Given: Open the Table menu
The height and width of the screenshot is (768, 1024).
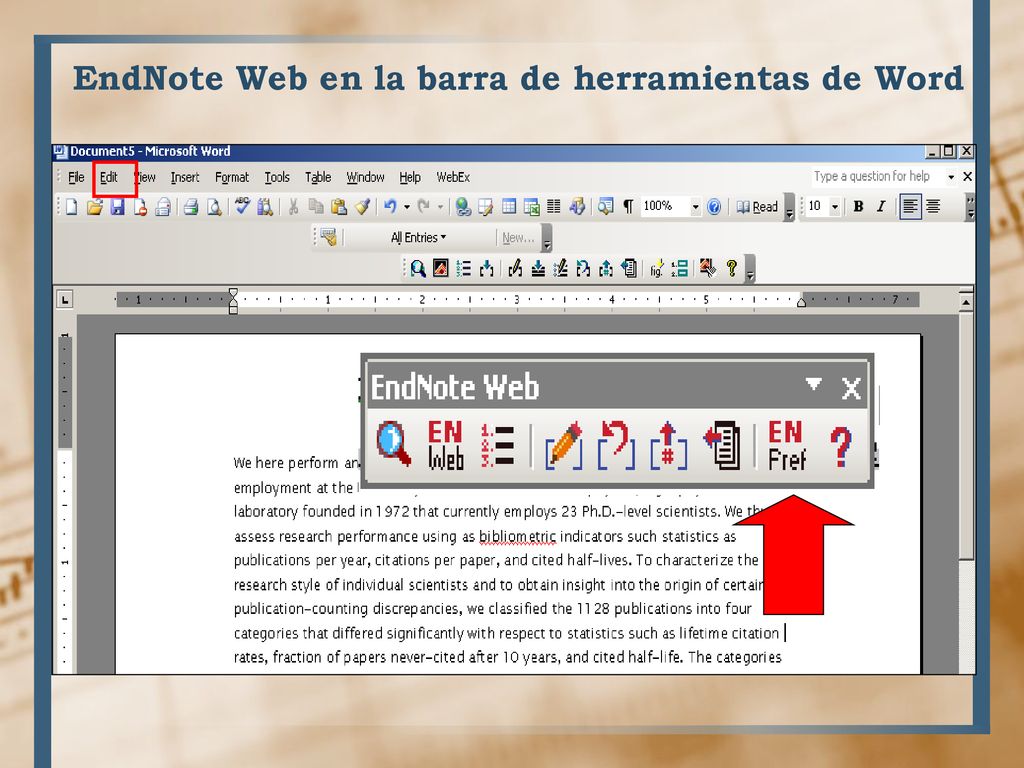Looking at the screenshot, I should point(318,177).
